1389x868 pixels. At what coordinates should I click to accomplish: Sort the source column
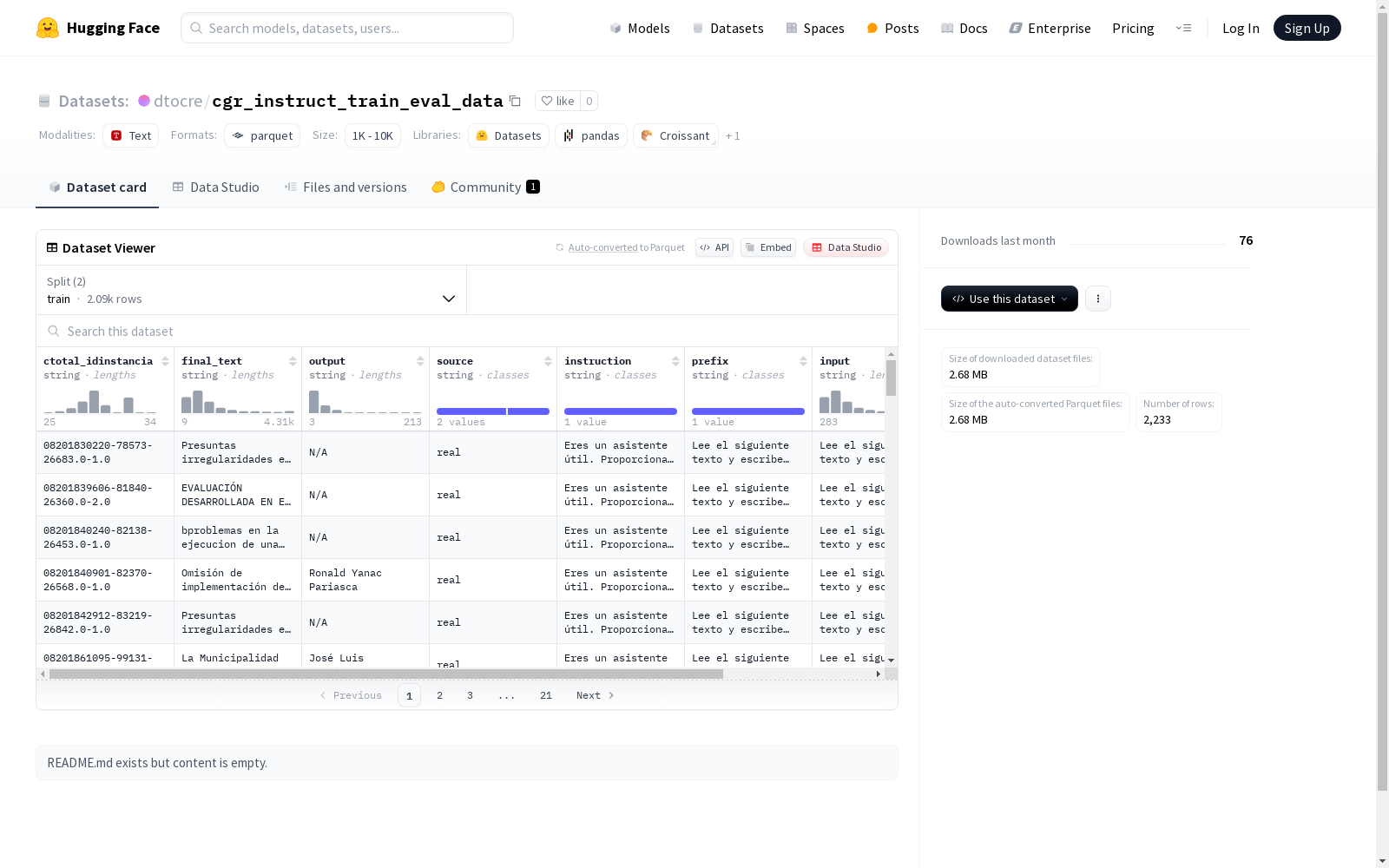[548, 361]
